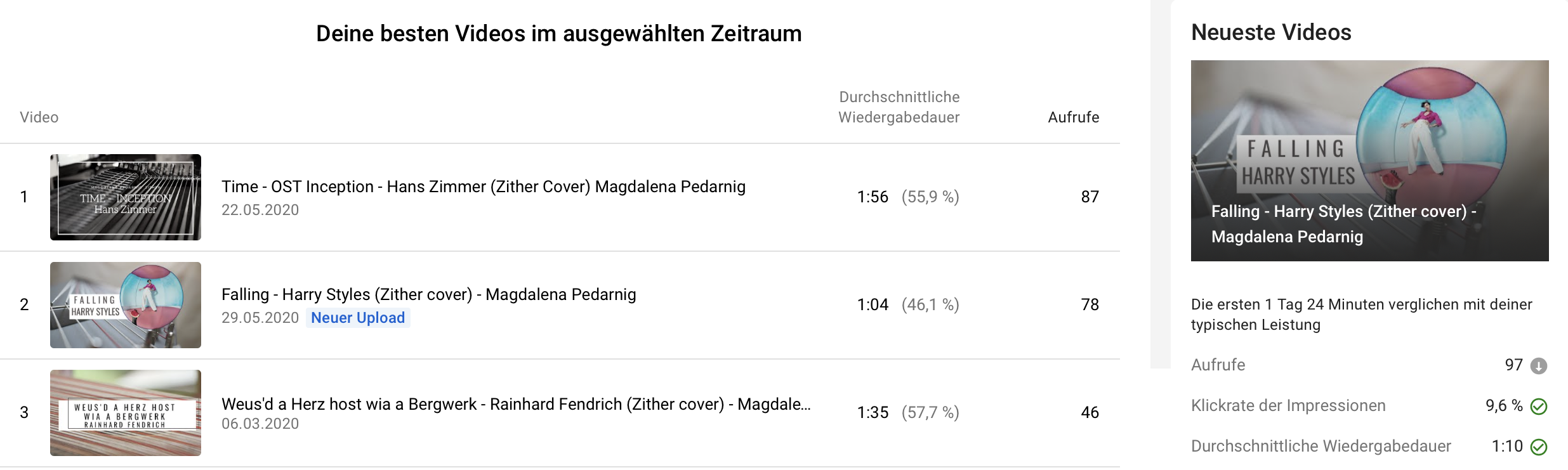Click the grey down-arrow icon beside 97 Aufrufe
Viewport: 1568px width, 470px height.
pos(1538,366)
